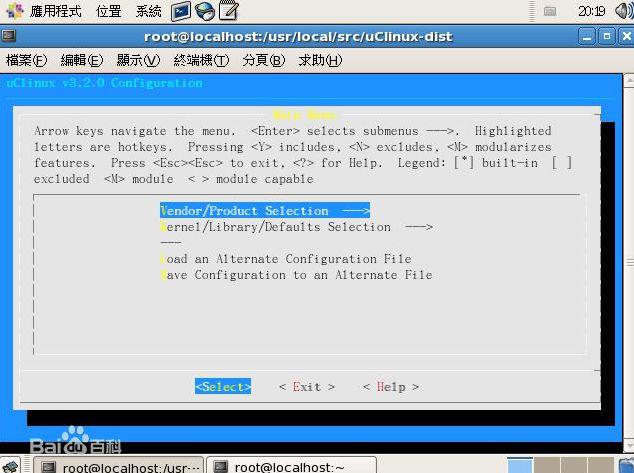634x473 pixels.
Task: Open the 應用程式 applications menu
Action: [x=56, y=11]
